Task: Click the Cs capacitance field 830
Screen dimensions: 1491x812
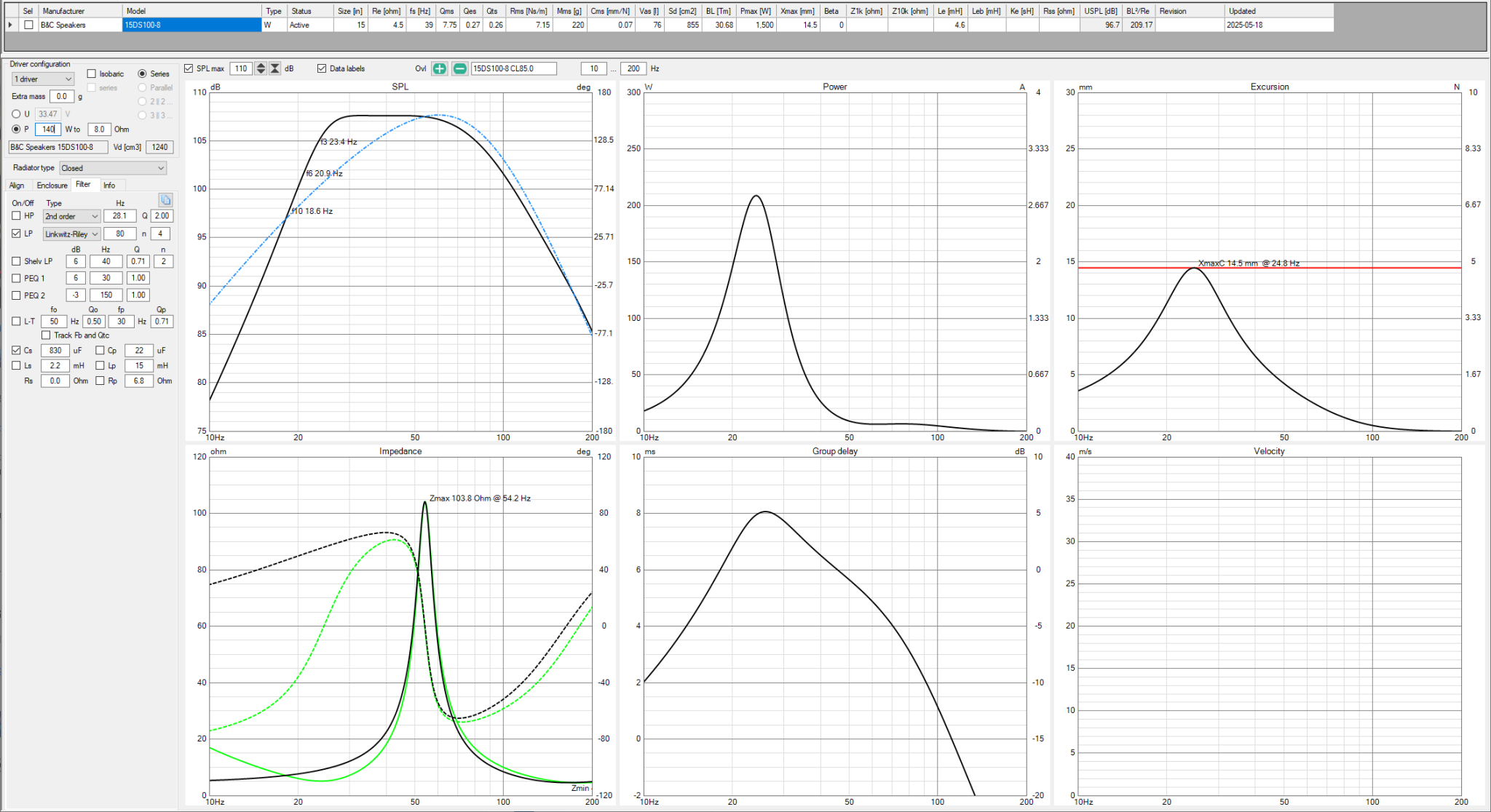Action: 55,350
